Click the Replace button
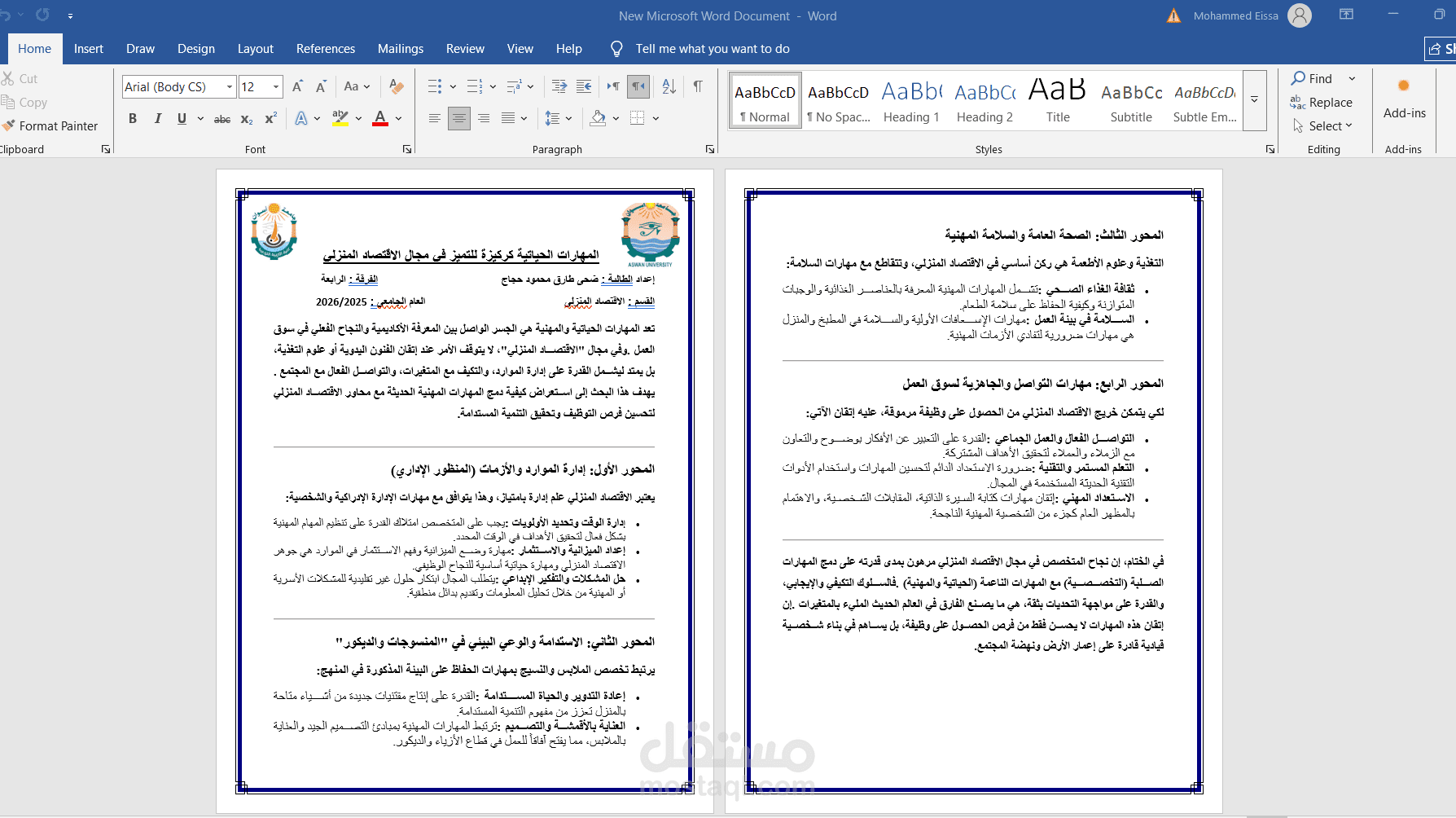Image resolution: width=1456 pixels, height=818 pixels. click(x=1322, y=102)
